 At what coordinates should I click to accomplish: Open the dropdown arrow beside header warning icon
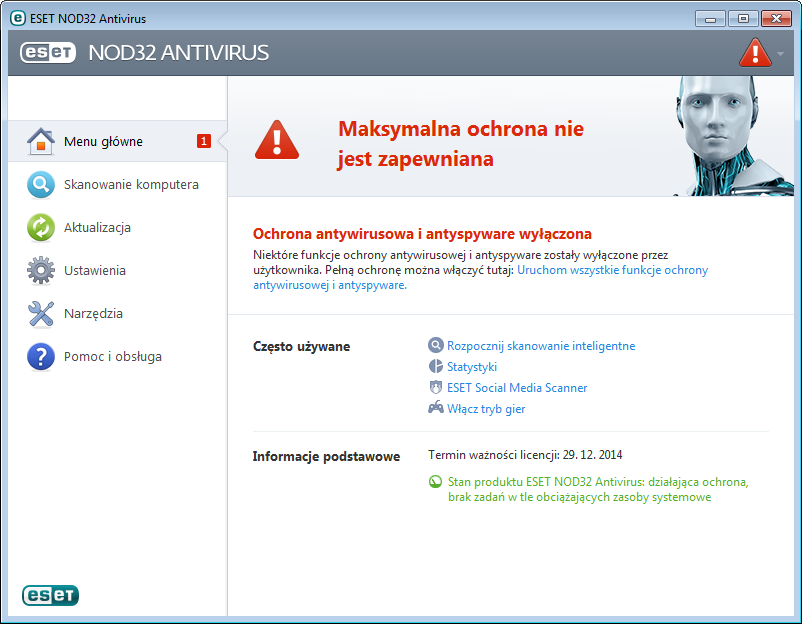coord(780,53)
